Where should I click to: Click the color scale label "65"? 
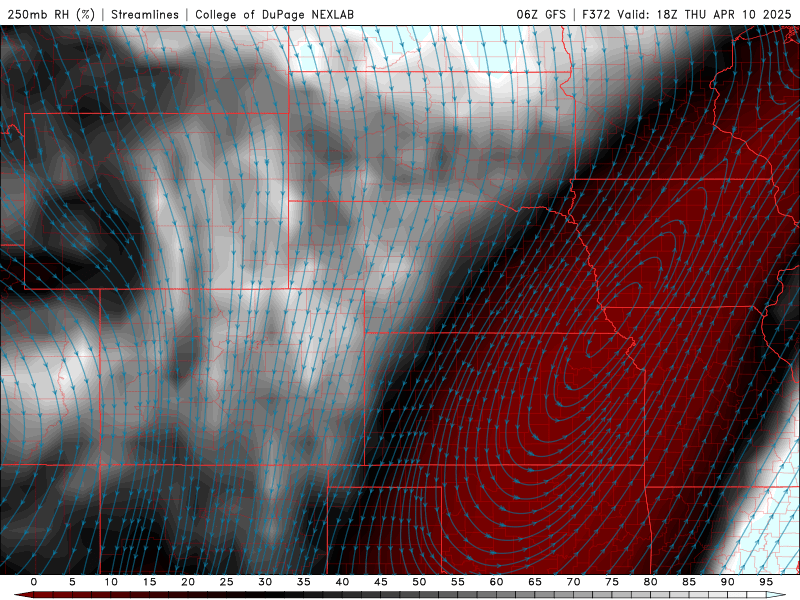[x=535, y=582]
